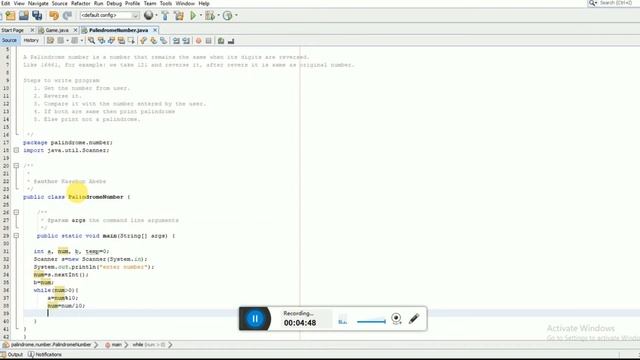Click the globe browser icon in main toolbar
Viewport: 640px width, 360px height.
click(x=149, y=16)
